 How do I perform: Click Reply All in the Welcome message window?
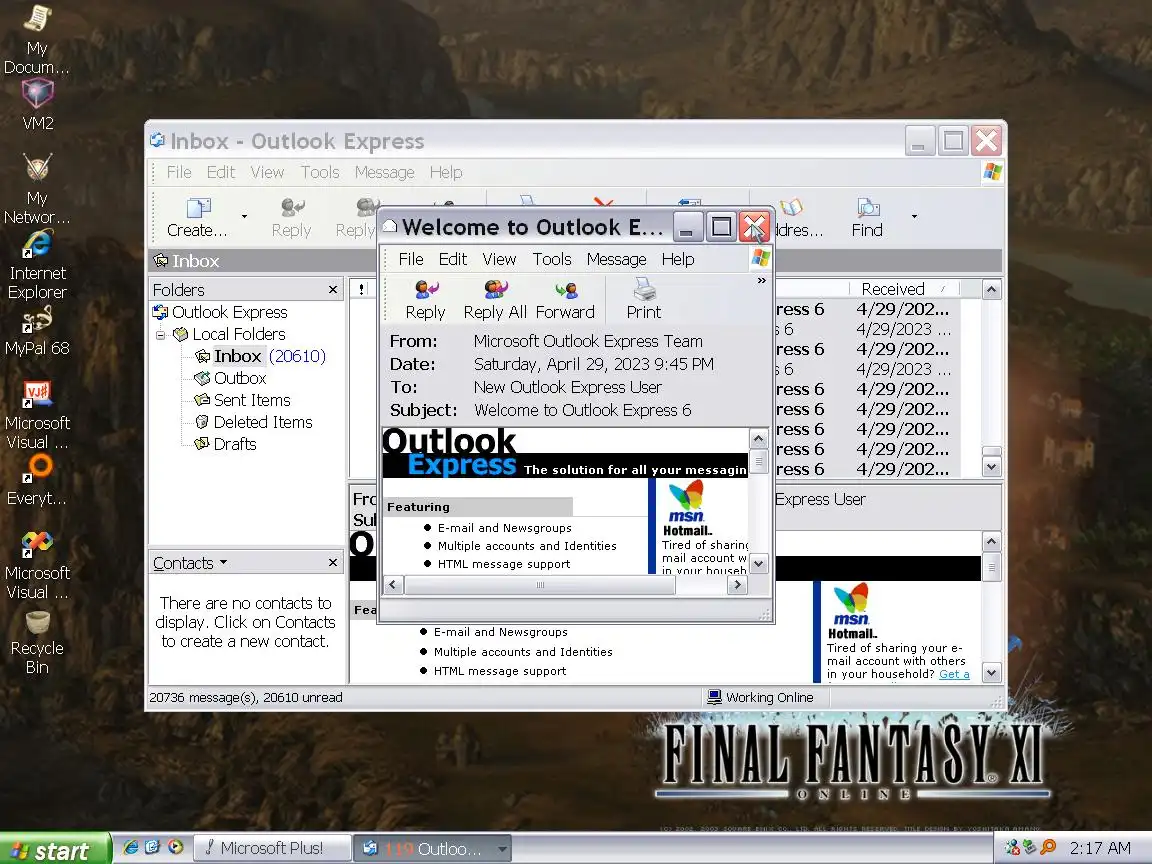(x=495, y=300)
